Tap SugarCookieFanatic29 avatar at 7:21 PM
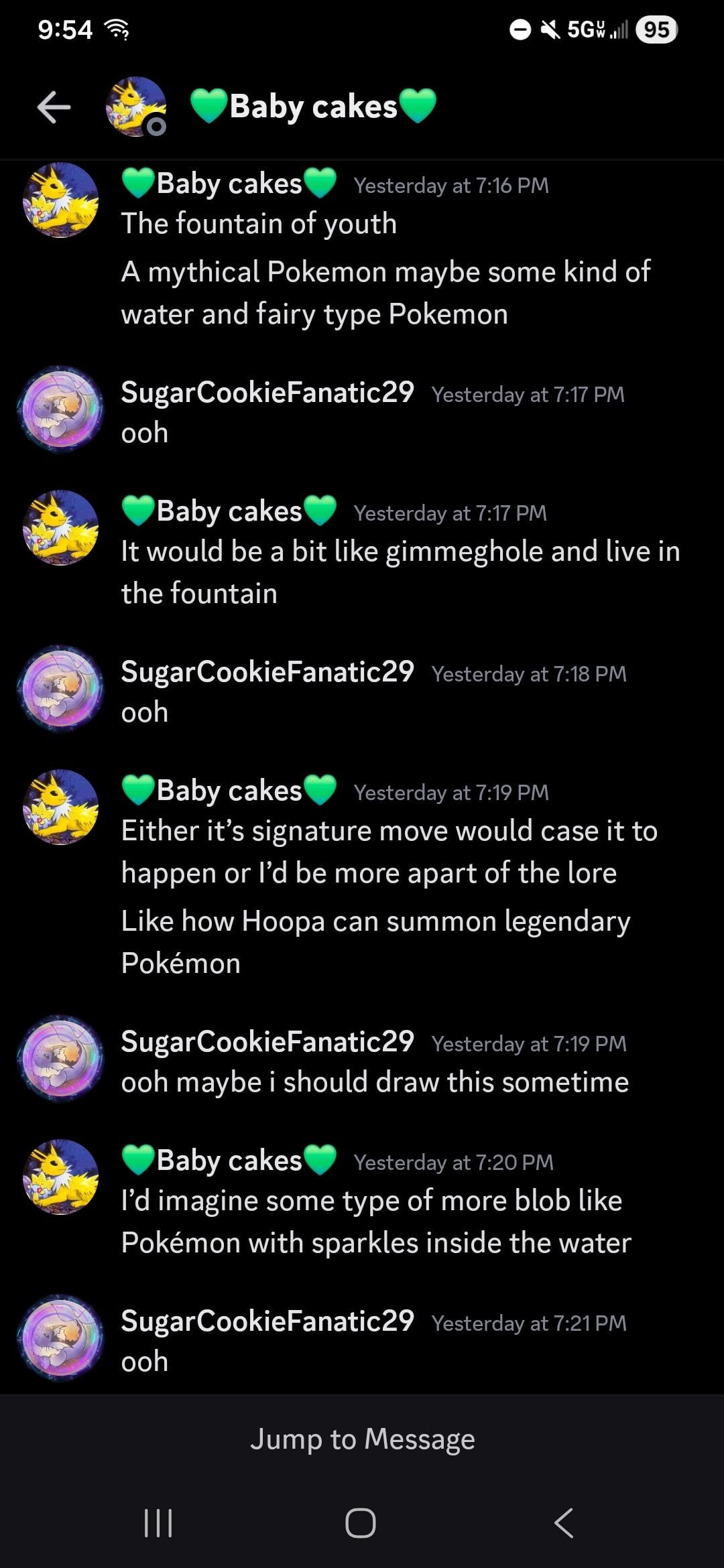This screenshot has height=1568, width=724. coord(60,1337)
